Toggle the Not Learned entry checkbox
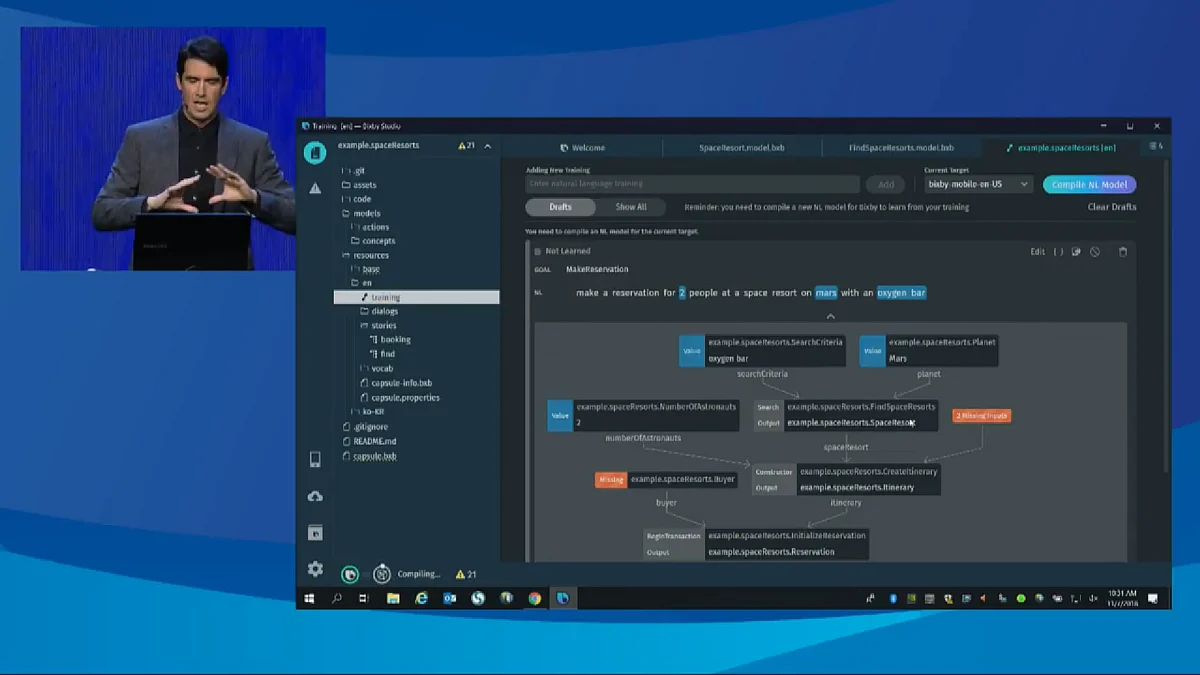The height and width of the screenshot is (675, 1200). pyautogui.click(x=537, y=252)
